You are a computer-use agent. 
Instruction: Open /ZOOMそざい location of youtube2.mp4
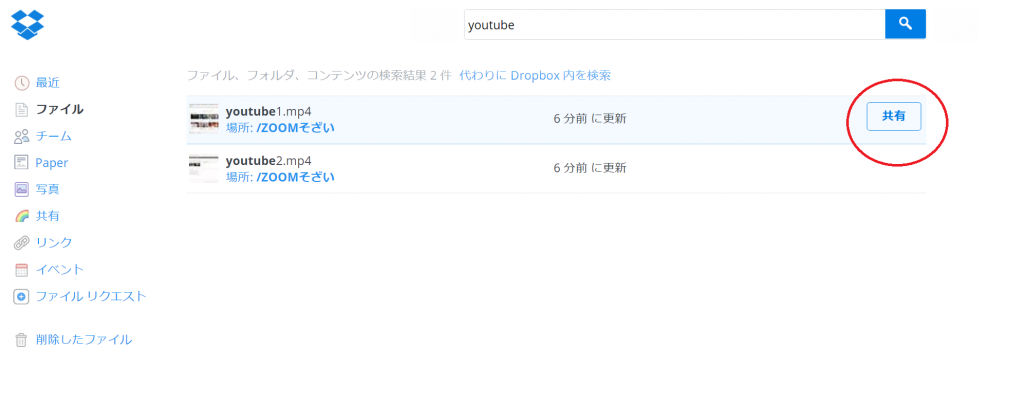click(296, 177)
